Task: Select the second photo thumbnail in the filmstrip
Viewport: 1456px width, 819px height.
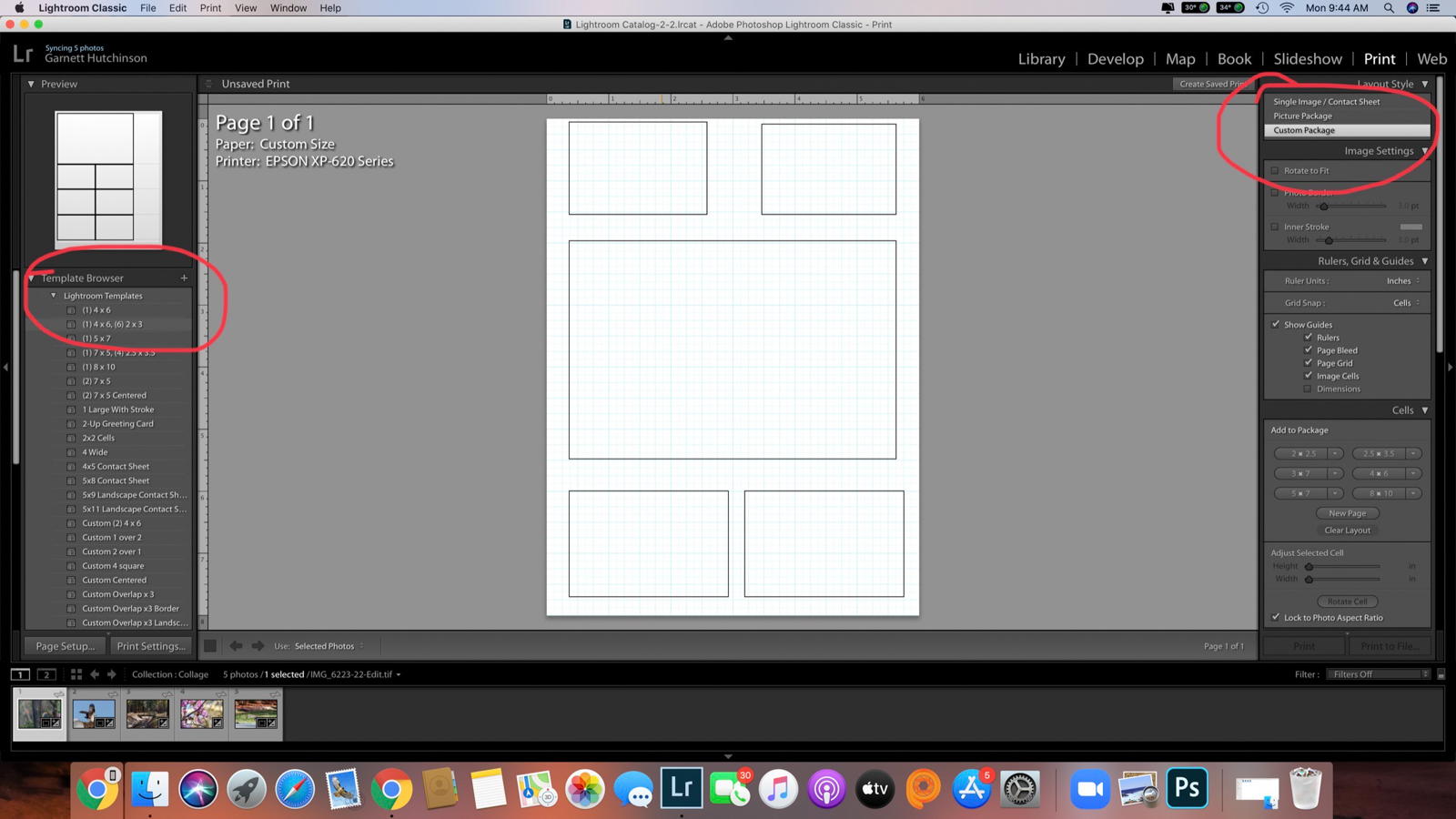Action: click(x=94, y=713)
